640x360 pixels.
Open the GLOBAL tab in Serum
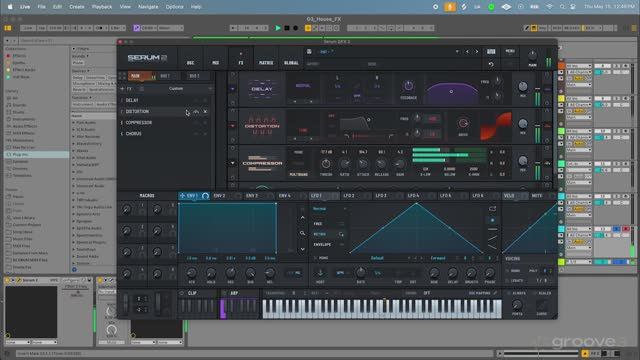click(x=291, y=63)
